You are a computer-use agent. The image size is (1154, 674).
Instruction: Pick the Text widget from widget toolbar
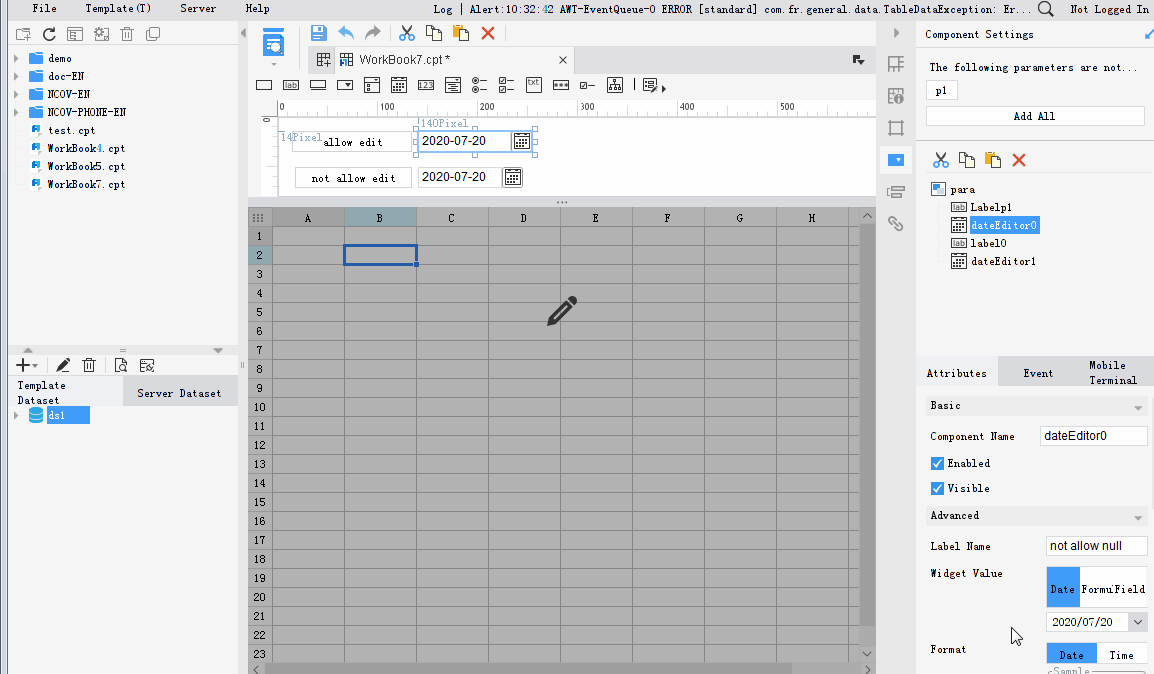click(263, 85)
